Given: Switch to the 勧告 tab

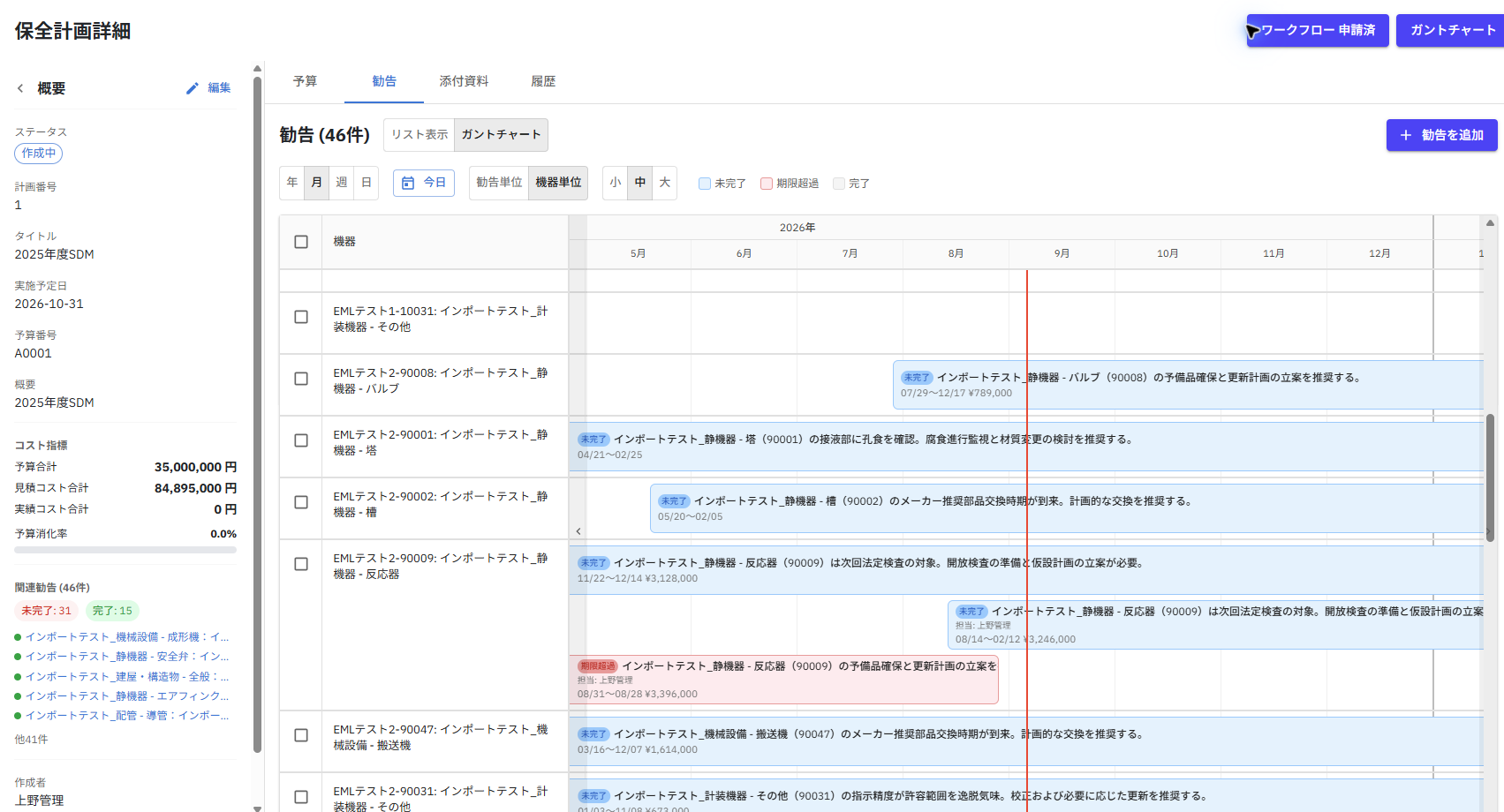Looking at the screenshot, I should pos(384,81).
